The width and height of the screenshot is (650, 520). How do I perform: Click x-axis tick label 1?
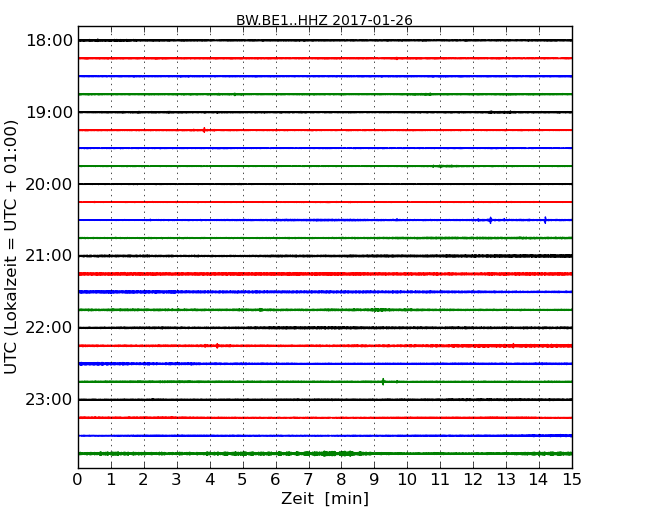111,480
